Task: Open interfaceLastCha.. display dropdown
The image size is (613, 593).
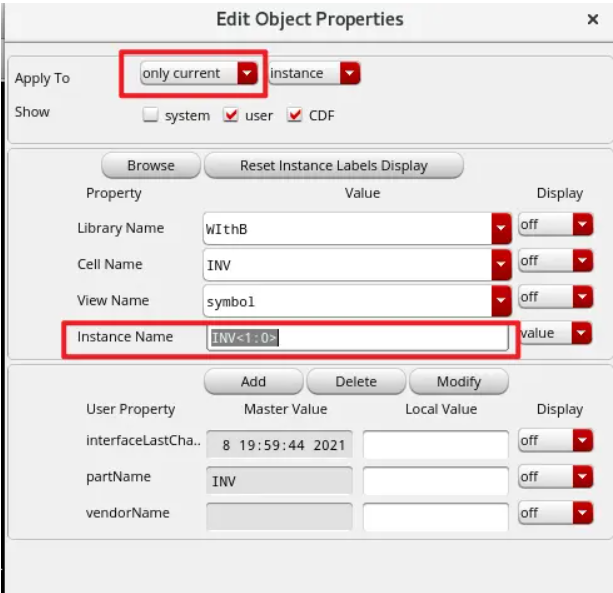Action: (556, 441)
